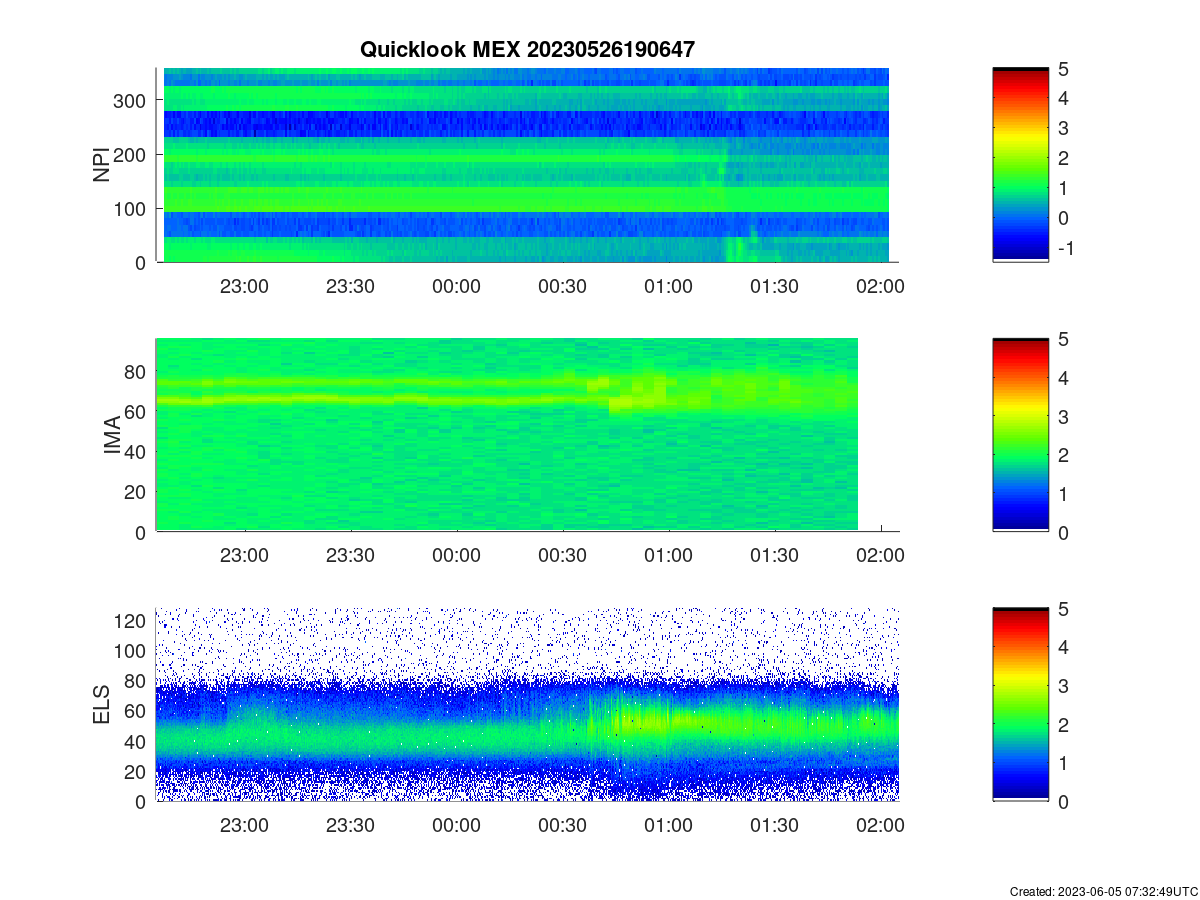Click 02:00 label under ELS plot

880,825
